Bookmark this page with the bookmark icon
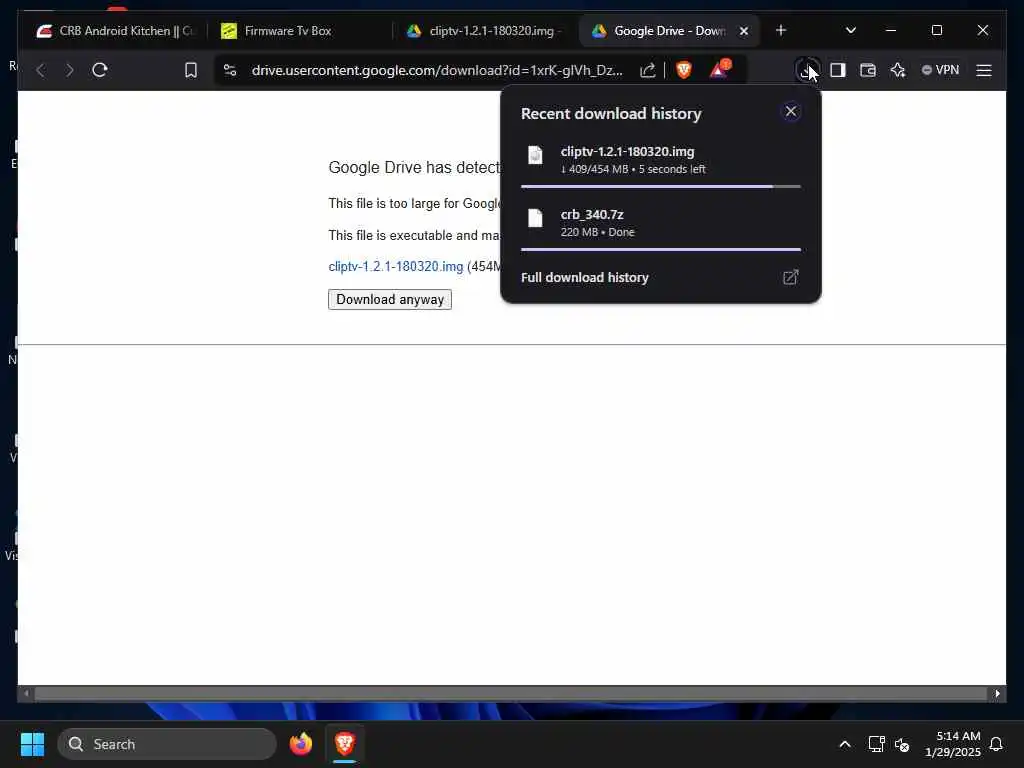This screenshot has width=1024, height=768. pos(191,70)
